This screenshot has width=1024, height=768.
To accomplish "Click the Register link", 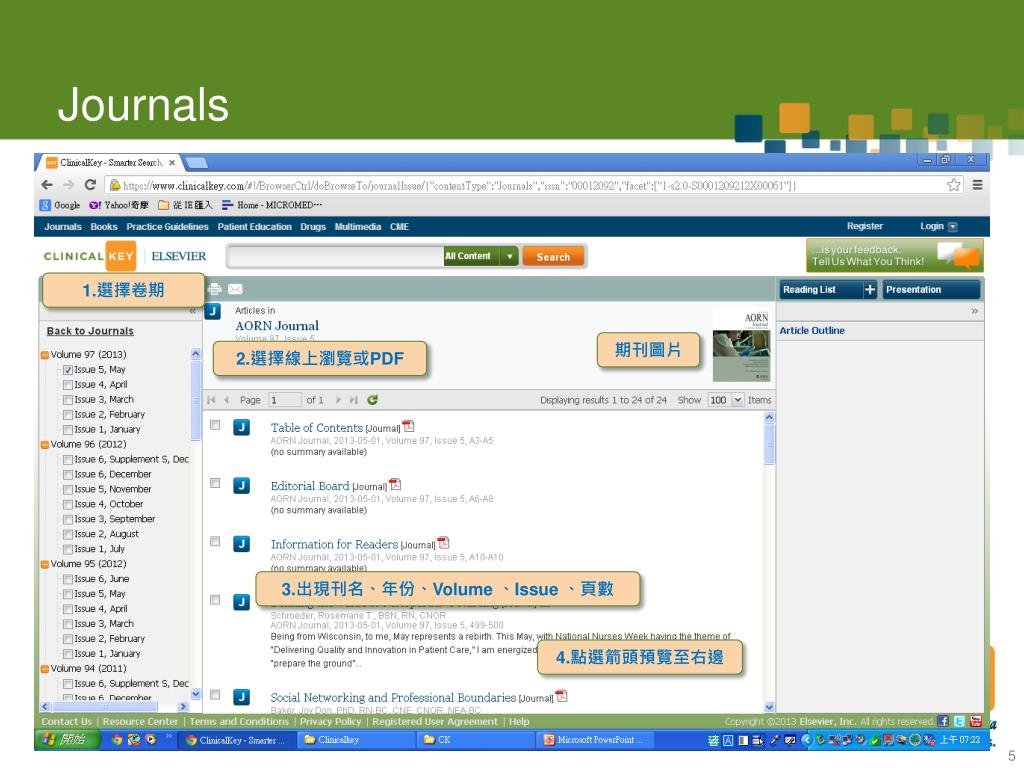I will coord(865,226).
